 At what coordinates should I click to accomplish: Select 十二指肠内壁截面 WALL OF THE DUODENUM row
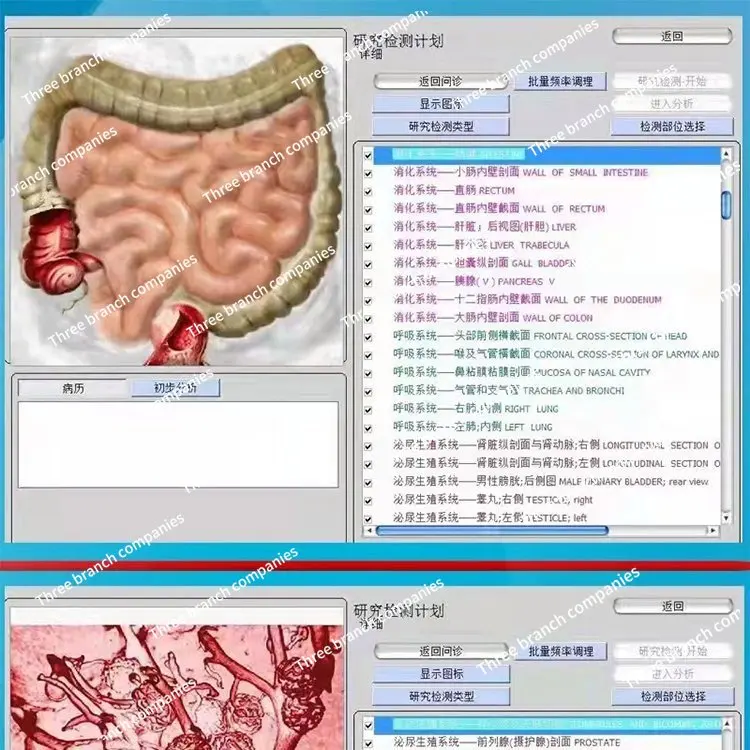coord(527,299)
